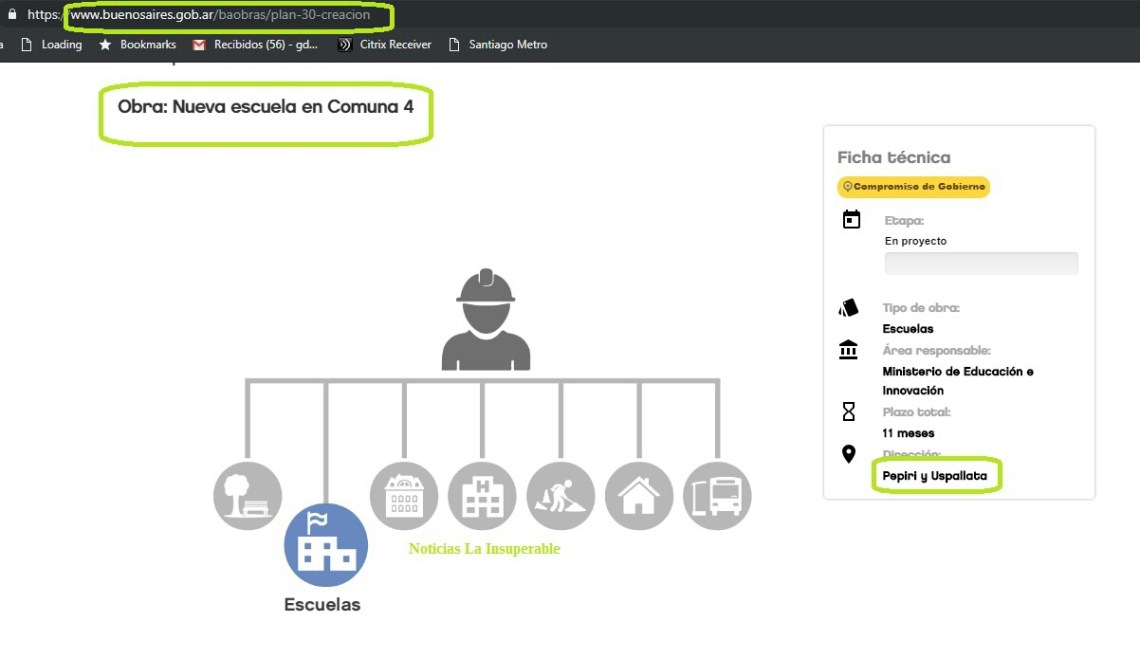
Task: Select the hospital building category icon
Action: 482,496
